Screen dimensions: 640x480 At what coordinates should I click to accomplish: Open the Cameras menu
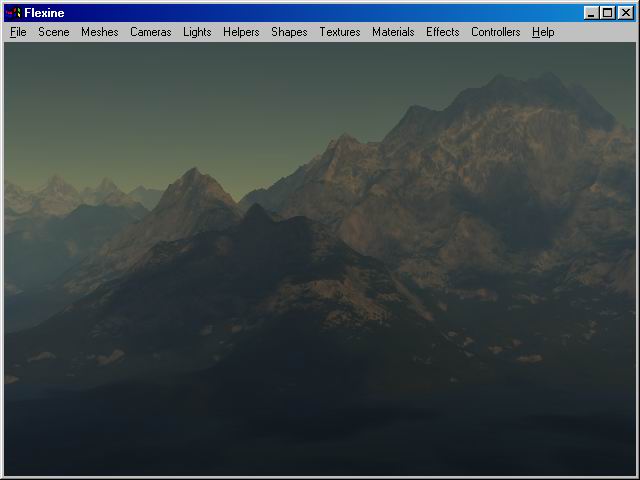[x=151, y=32]
